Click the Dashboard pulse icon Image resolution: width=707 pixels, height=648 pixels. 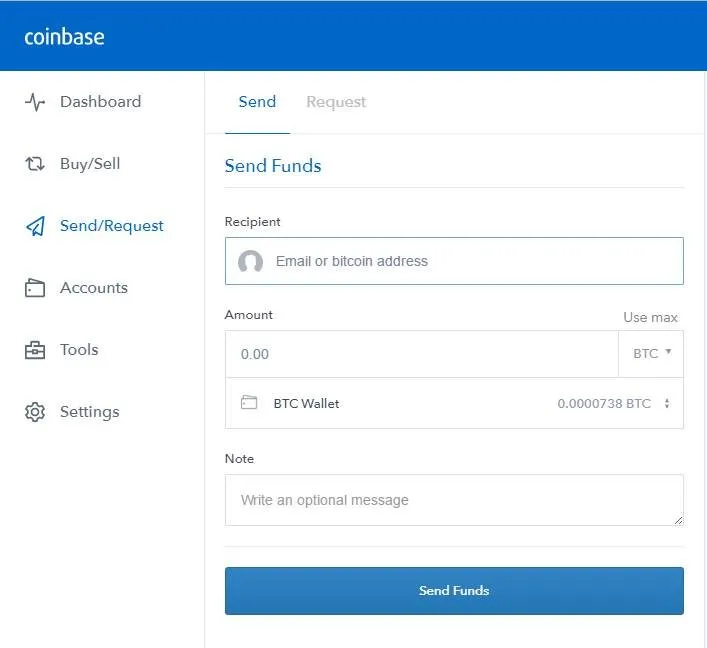35,102
